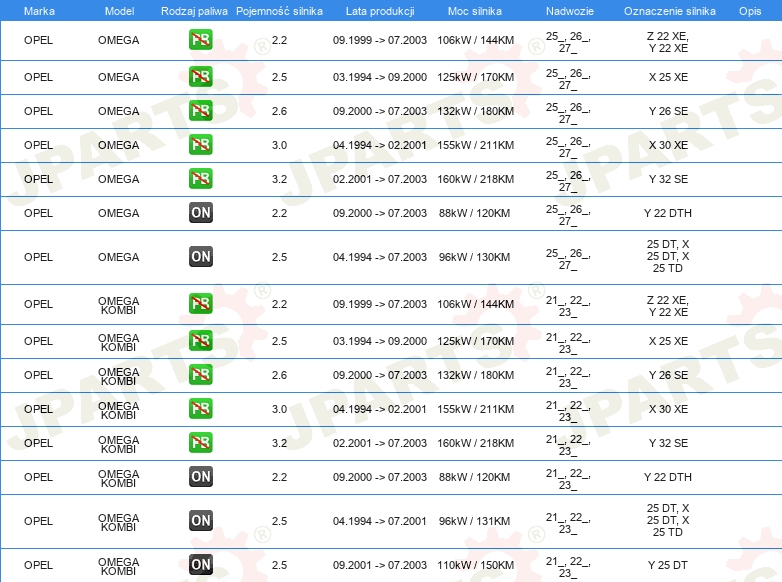Click the unleaded petrol icon in the OMEGA sedan 2.2 144KM row
Image resolution: width=782 pixels, height=582 pixels.
200,40
